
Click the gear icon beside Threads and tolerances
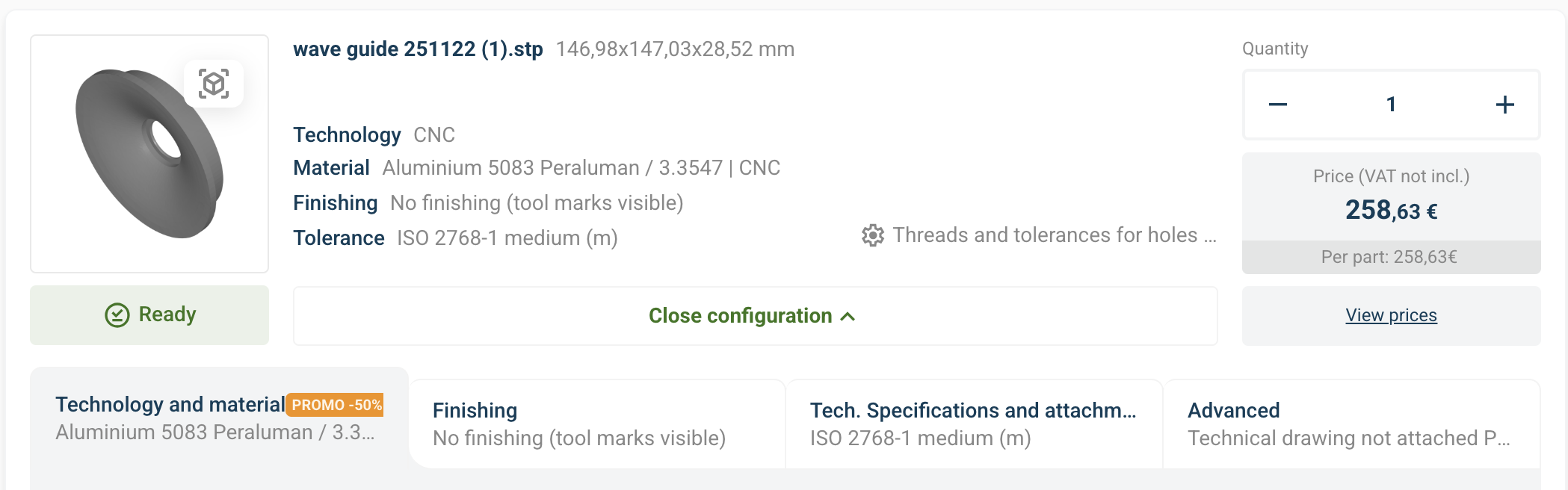click(872, 235)
